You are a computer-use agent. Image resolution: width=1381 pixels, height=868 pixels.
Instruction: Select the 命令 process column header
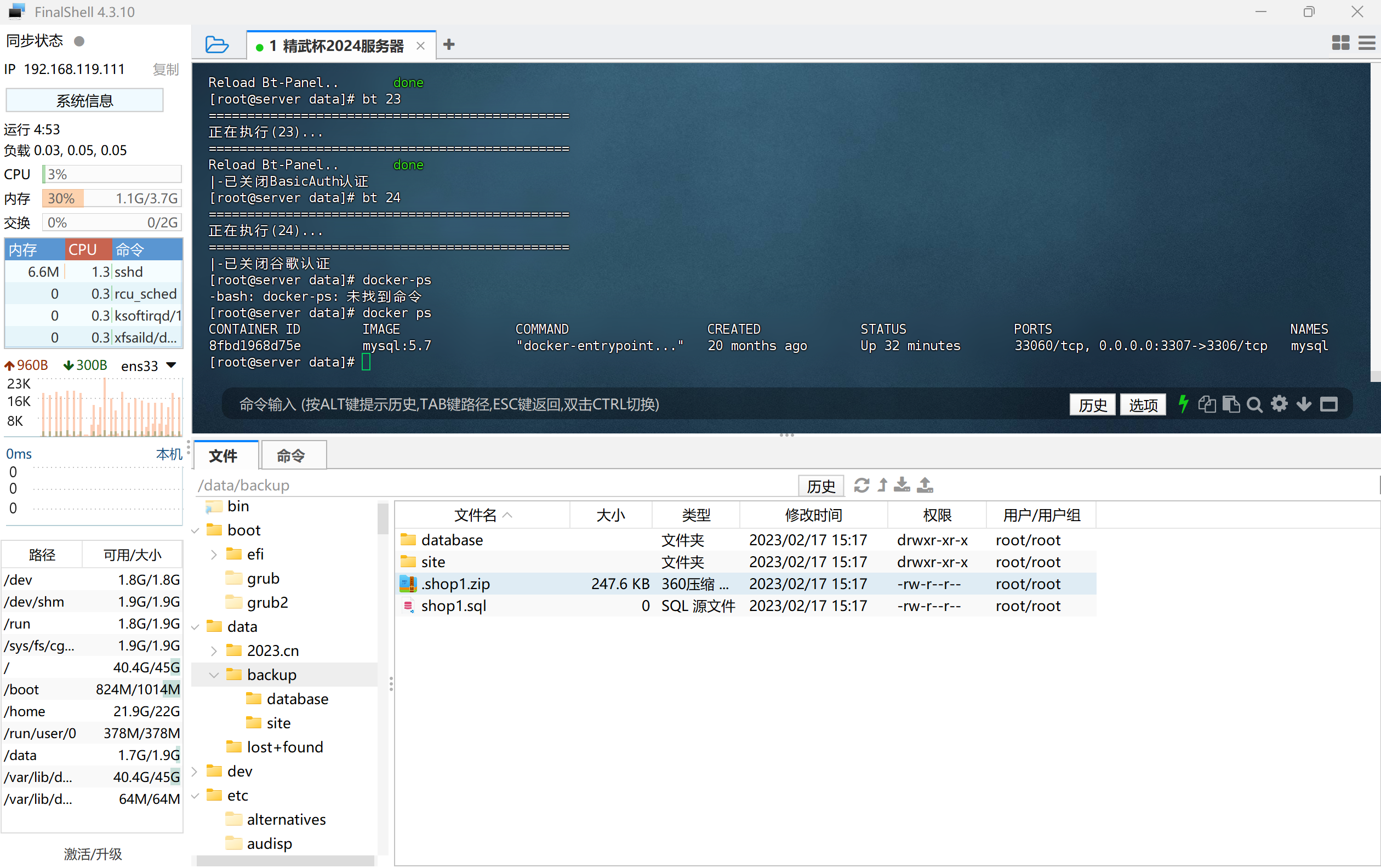click(x=147, y=250)
